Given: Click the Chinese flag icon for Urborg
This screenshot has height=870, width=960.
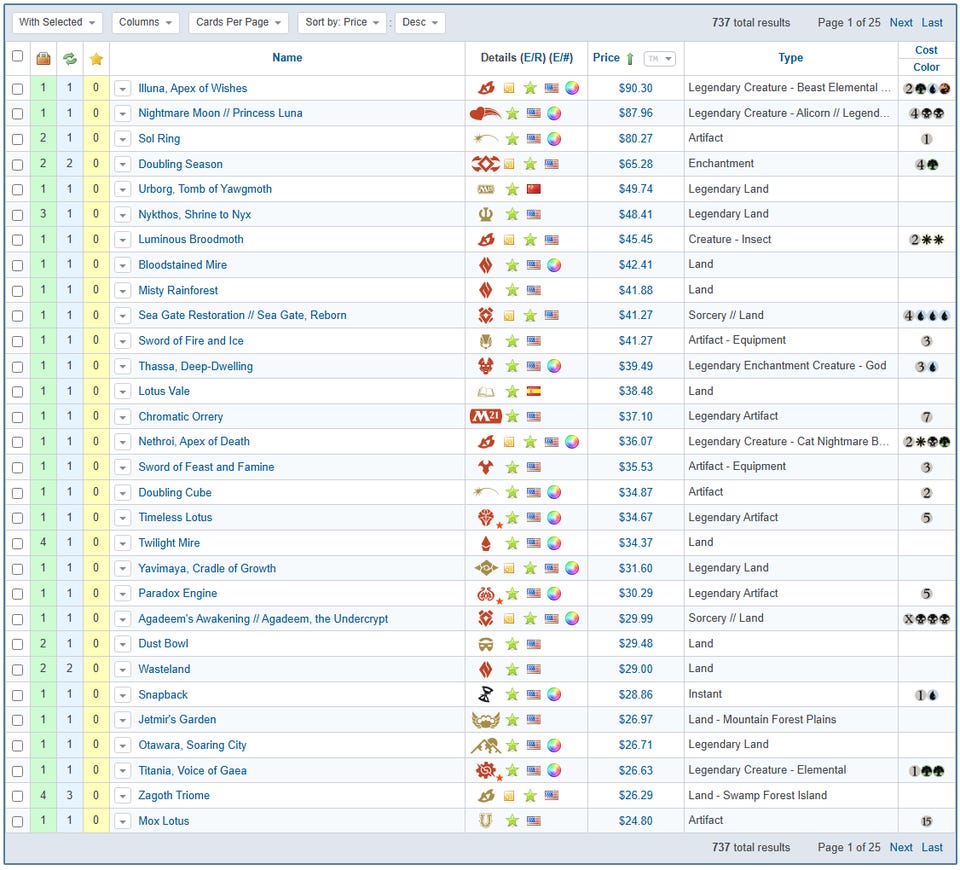Looking at the screenshot, I should pos(534,189).
